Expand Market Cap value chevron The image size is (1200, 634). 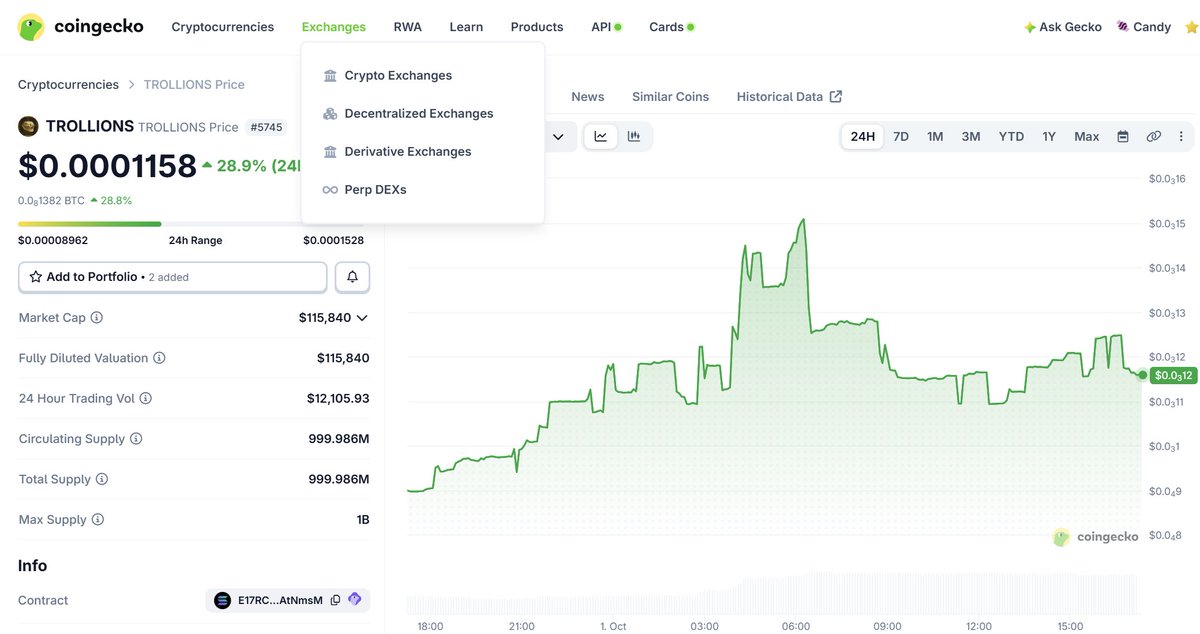click(362, 317)
